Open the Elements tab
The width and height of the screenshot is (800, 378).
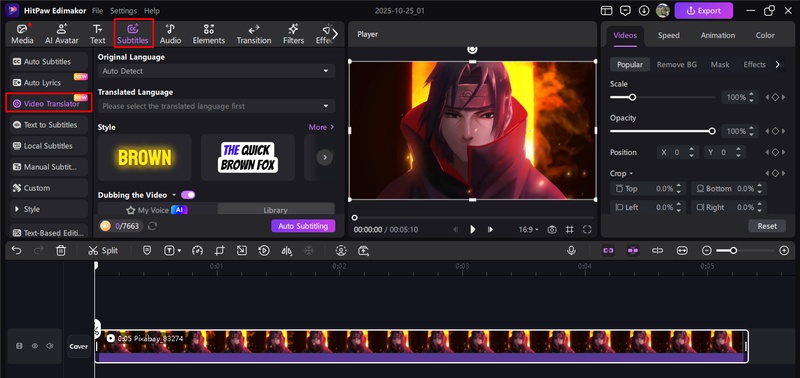[x=209, y=34]
